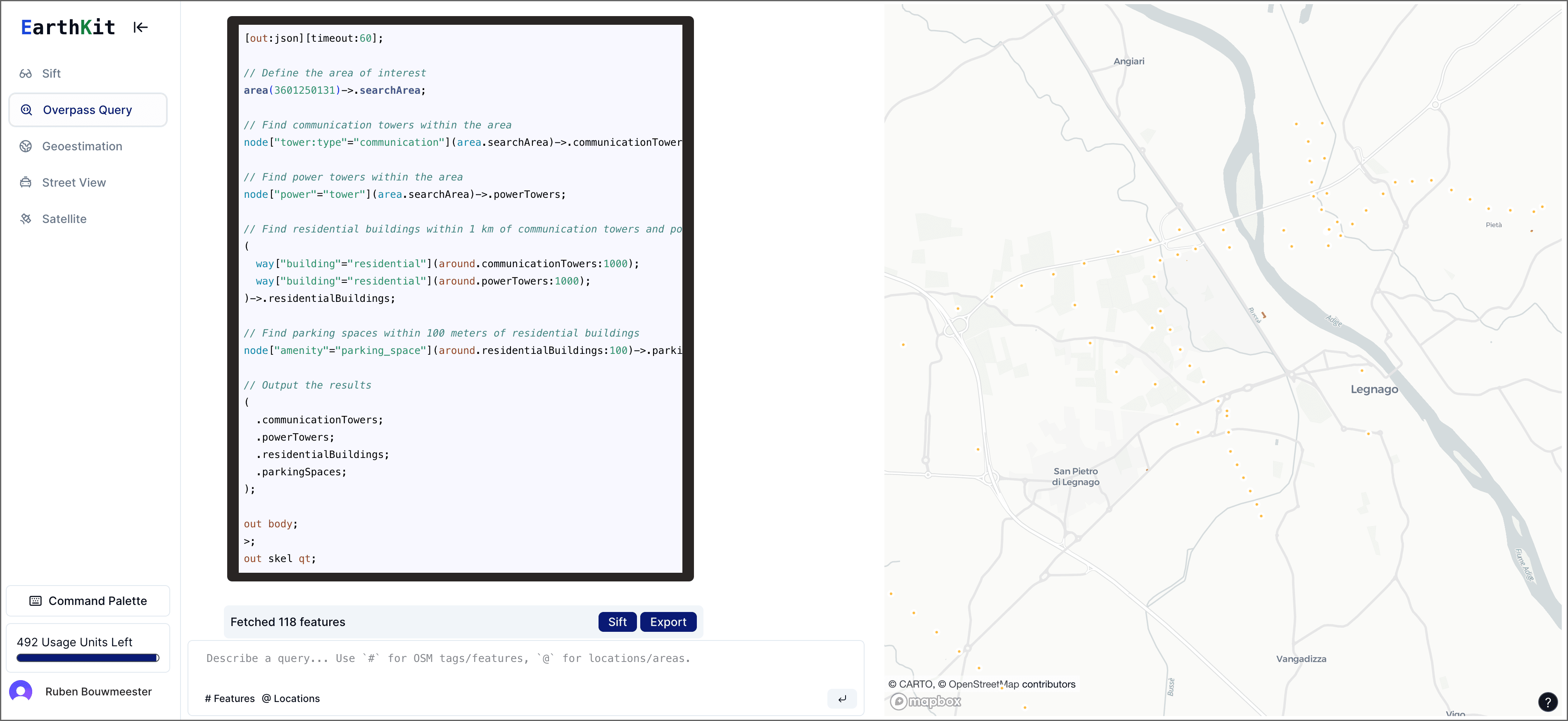Image resolution: width=1568 pixels, height=721 pixels.
Task: Click the Overpass Query magnifier icon
Action: [27, 110]
